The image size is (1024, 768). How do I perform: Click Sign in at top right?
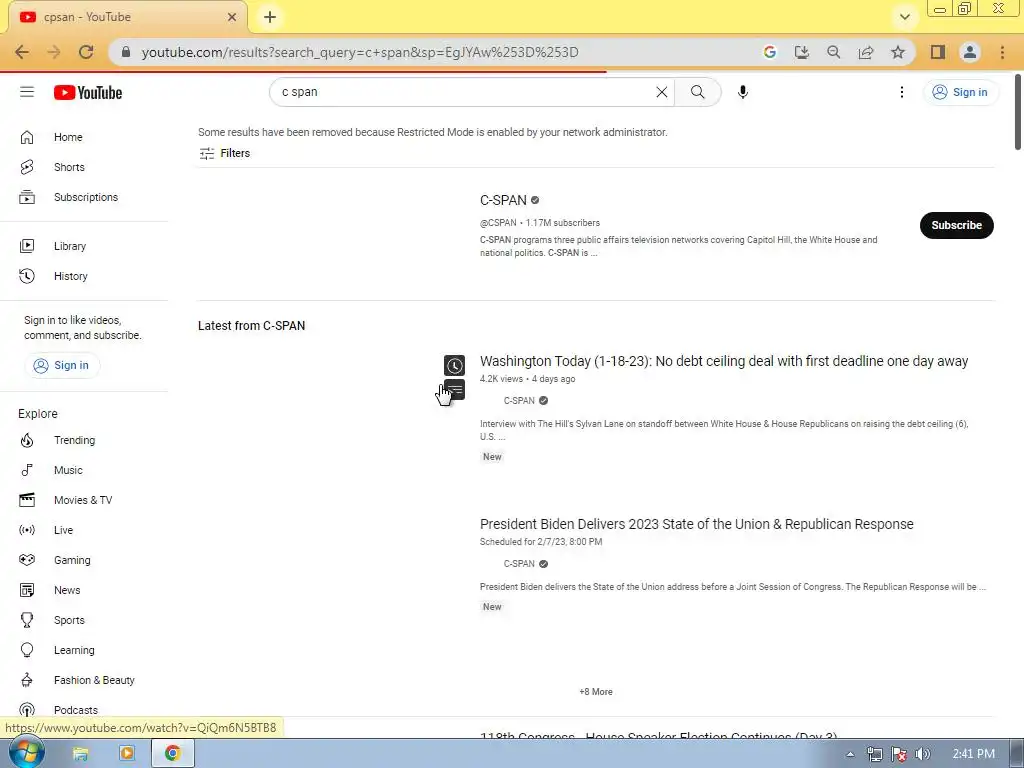coord(960,92)
